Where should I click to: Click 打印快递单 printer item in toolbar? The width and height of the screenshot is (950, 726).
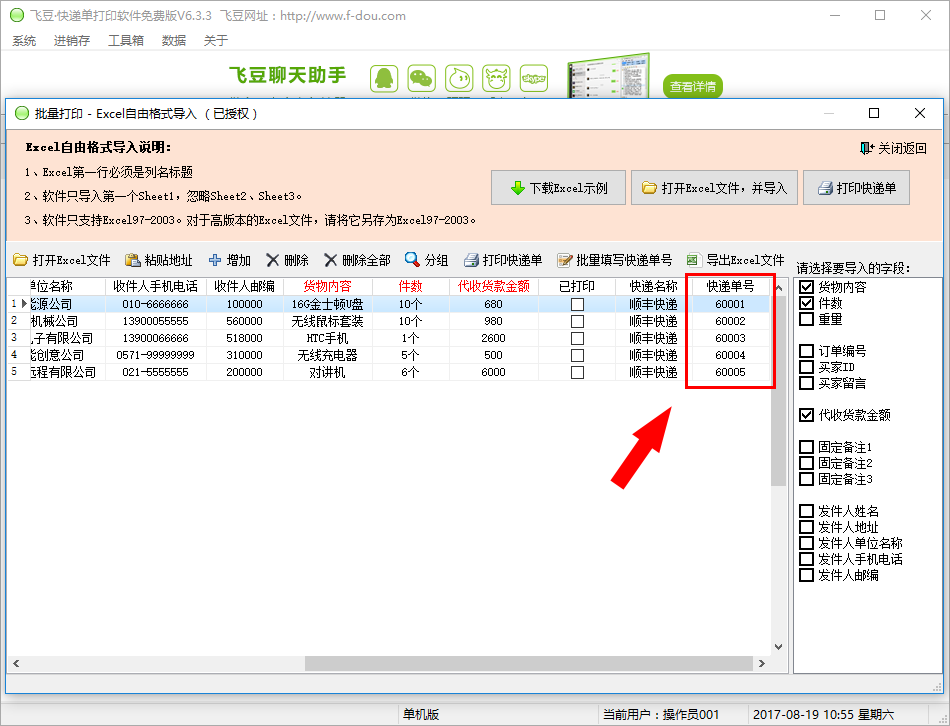tap(503, 260)
